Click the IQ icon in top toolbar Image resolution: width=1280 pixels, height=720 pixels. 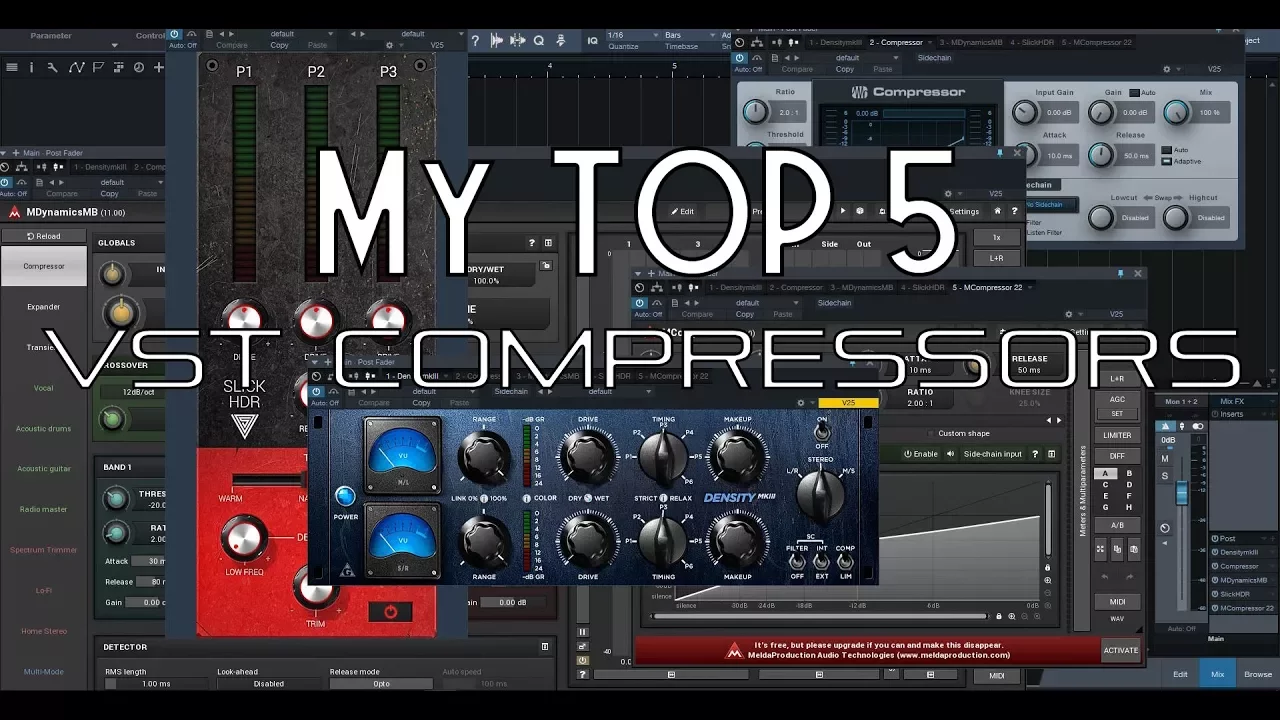[593, 40]
